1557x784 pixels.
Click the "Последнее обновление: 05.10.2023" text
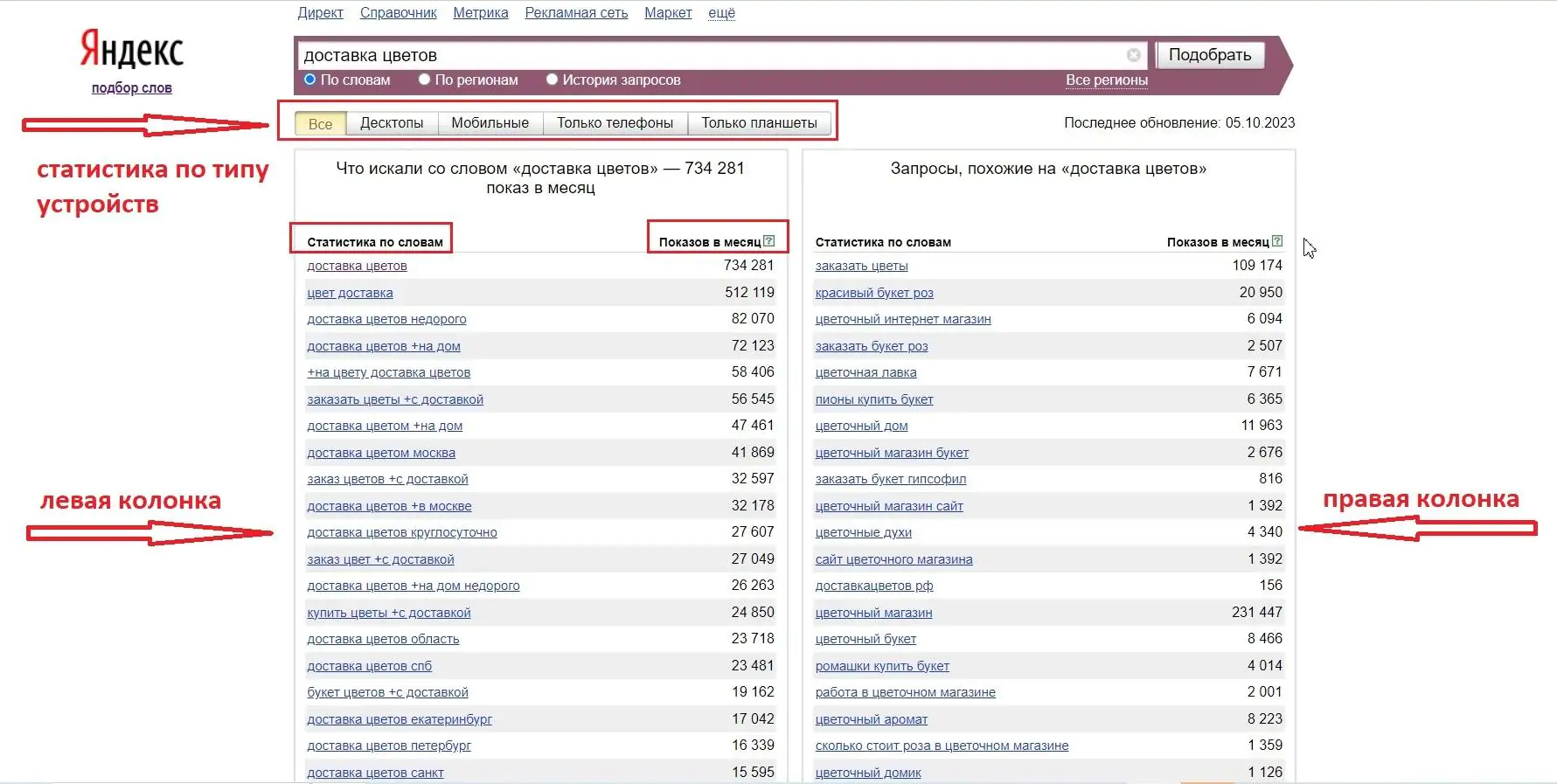[1179, 123]
